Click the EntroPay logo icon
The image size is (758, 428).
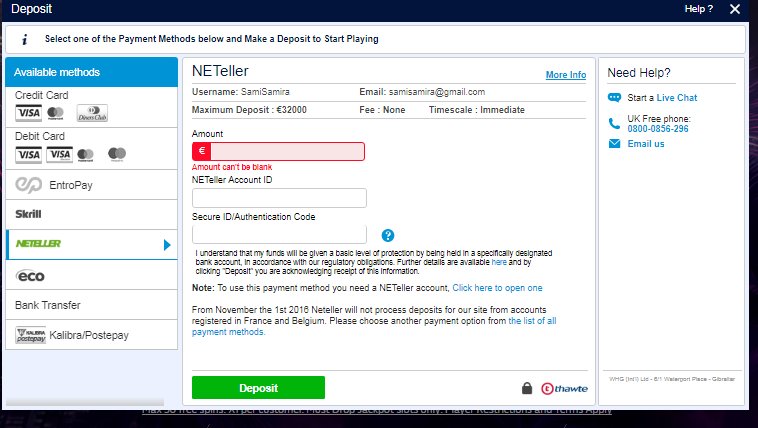29,185
